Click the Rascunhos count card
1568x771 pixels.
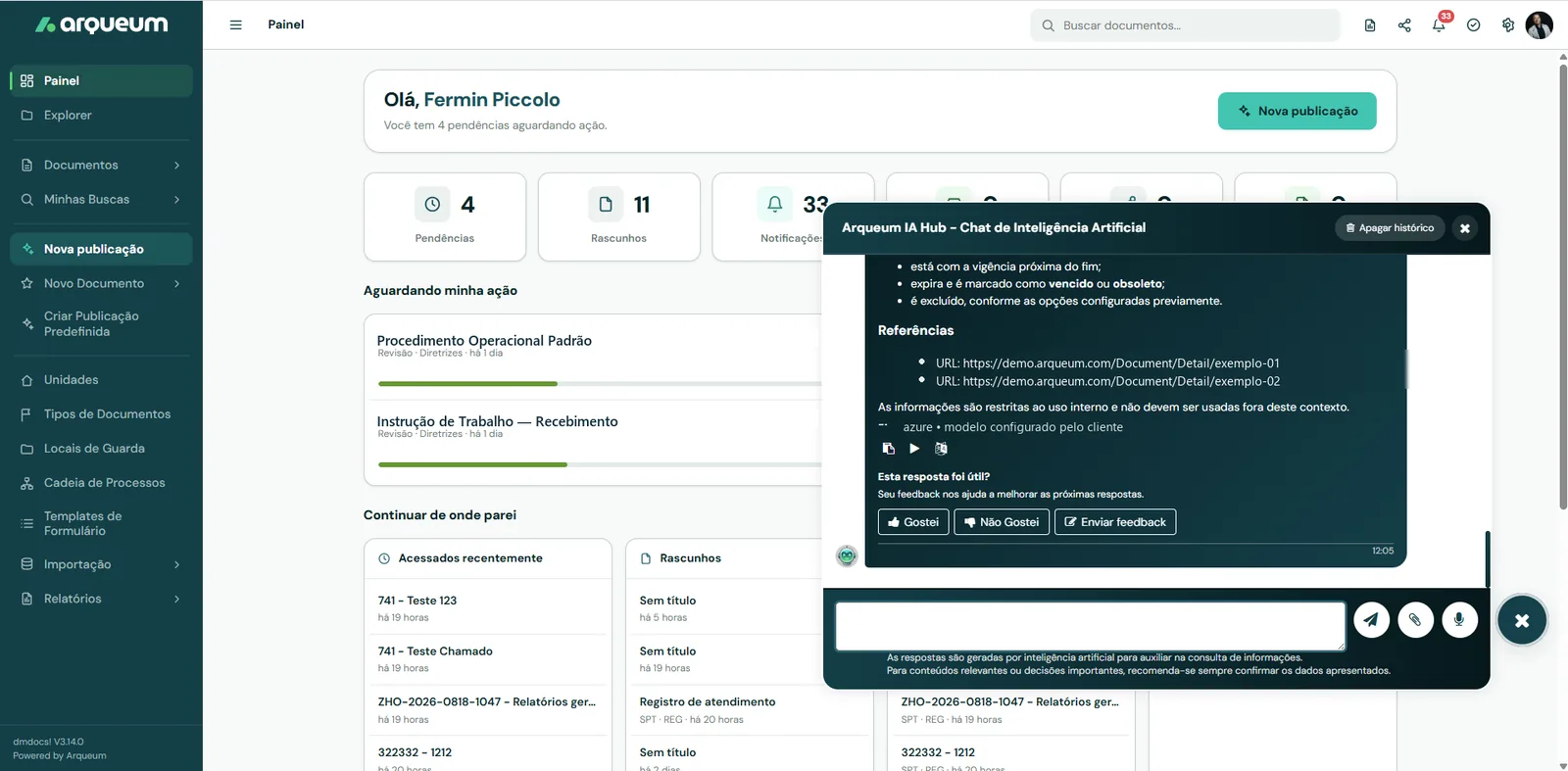coord(619,217)
